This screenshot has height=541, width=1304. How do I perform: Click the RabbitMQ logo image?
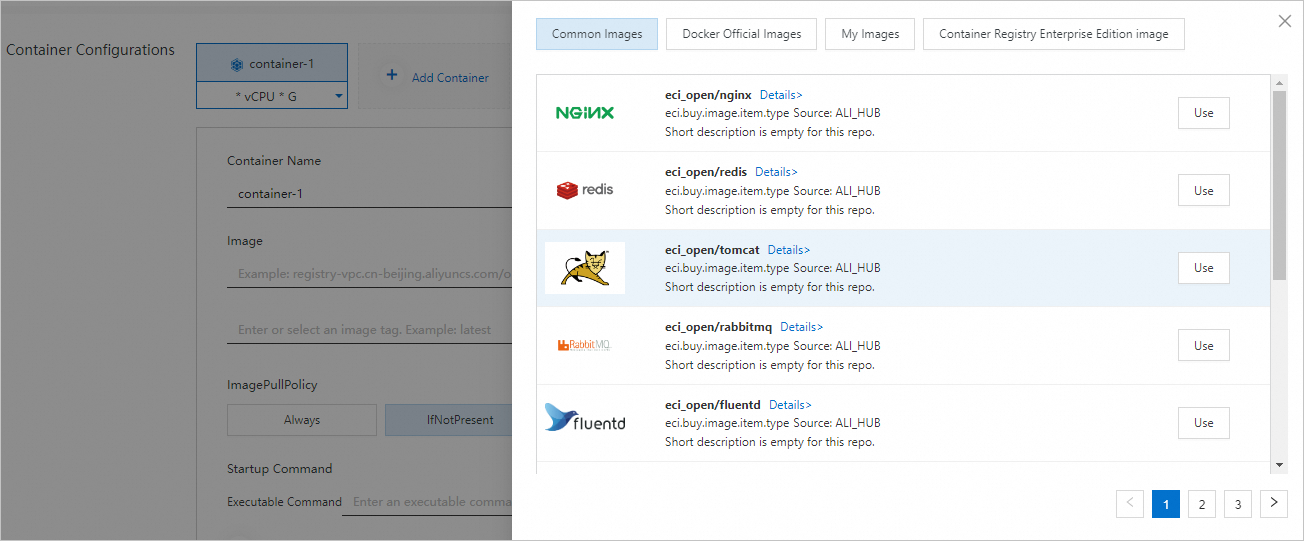[584, 345]
